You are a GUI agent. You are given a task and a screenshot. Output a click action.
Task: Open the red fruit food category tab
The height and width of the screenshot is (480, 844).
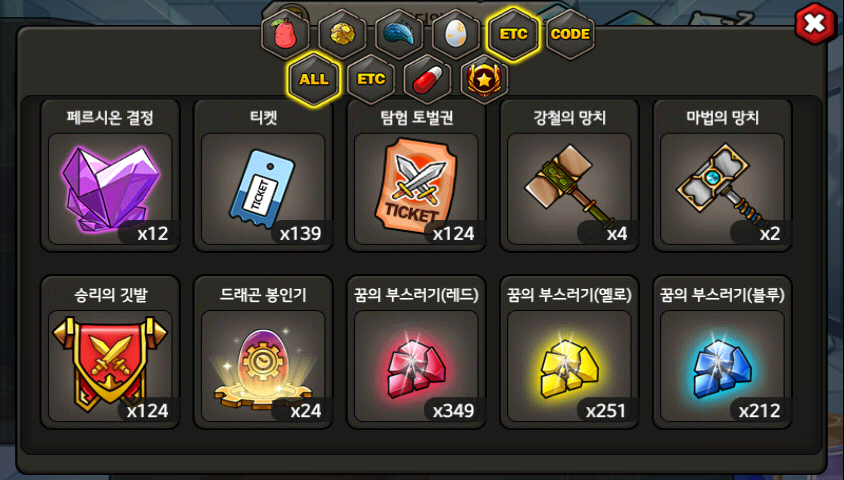[x=285, y=34]
